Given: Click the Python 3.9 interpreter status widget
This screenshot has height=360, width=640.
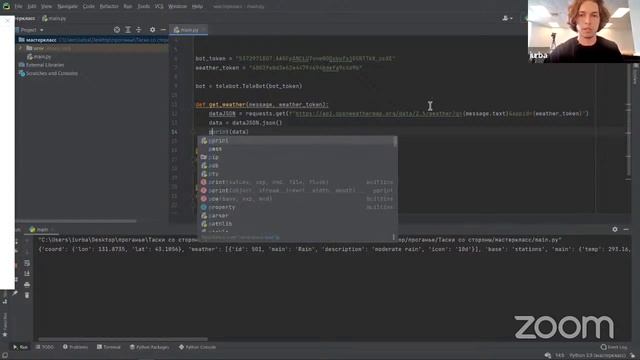Looking at the screenshot, I should pyautogui.click(x=597, y=356).
